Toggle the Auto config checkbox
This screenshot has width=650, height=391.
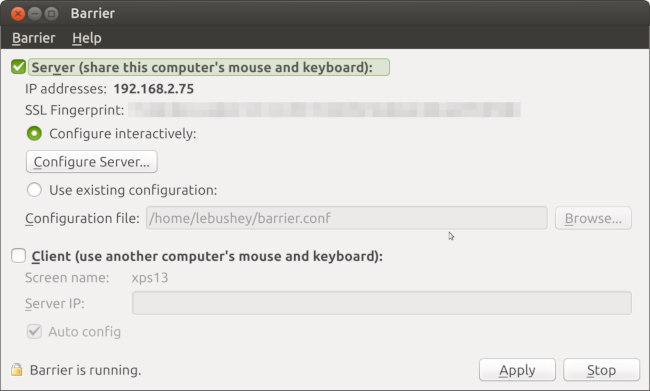34,331
